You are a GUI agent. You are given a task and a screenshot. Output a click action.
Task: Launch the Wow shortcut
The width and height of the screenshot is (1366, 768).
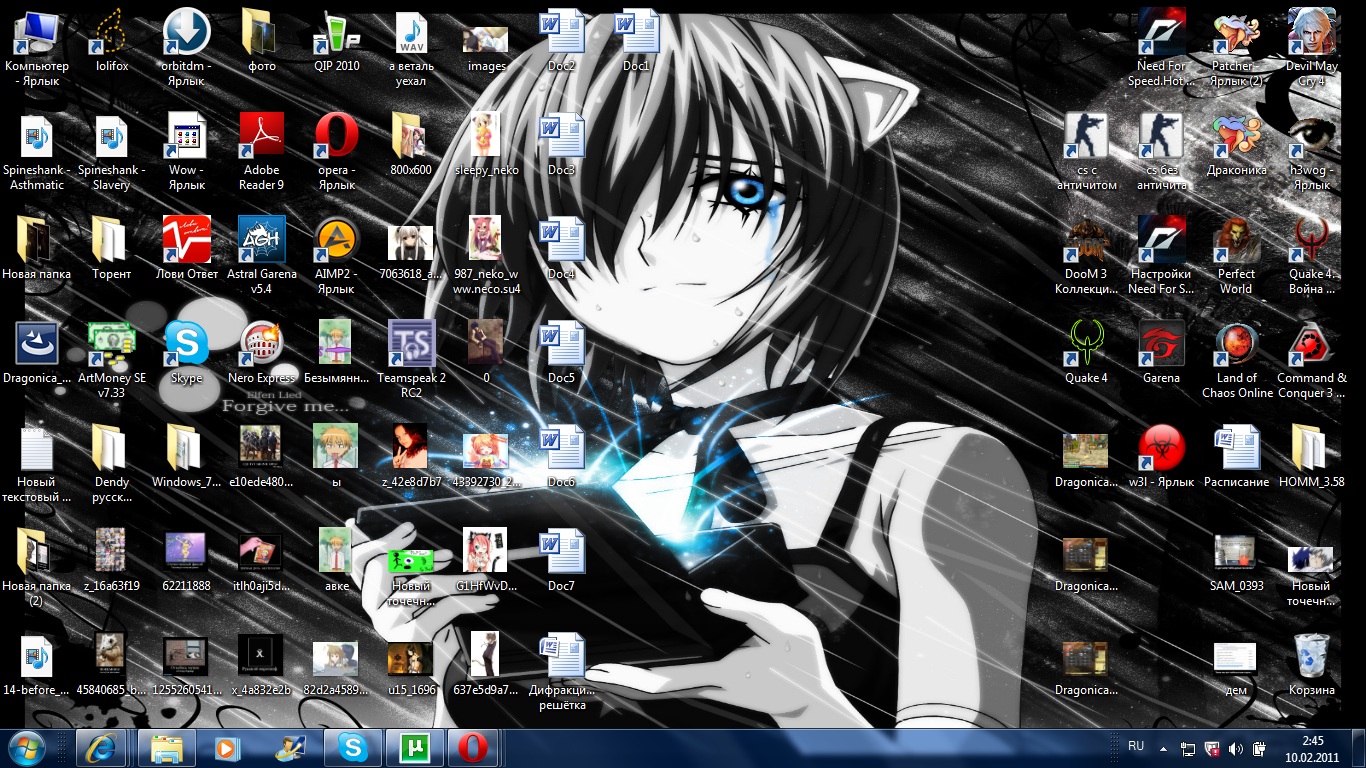(x=186, y=136)
